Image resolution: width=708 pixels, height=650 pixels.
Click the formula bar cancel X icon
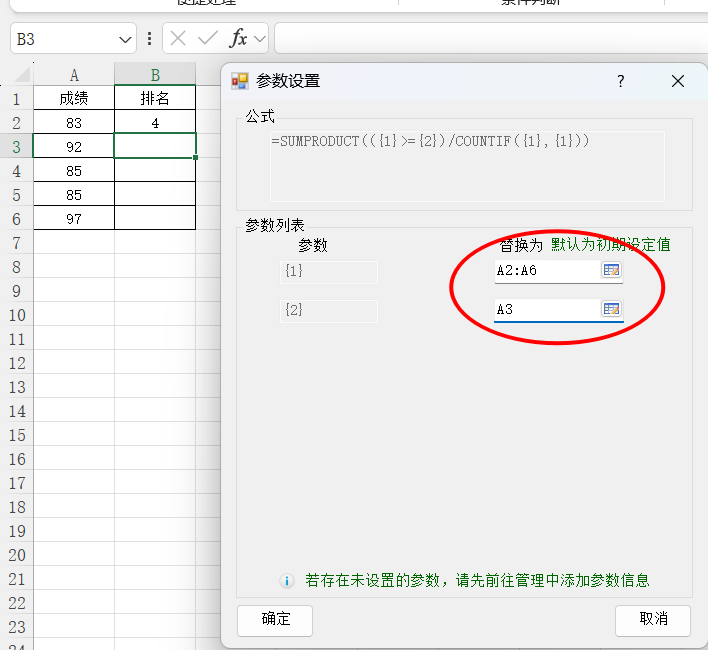(x=178, y=39)
